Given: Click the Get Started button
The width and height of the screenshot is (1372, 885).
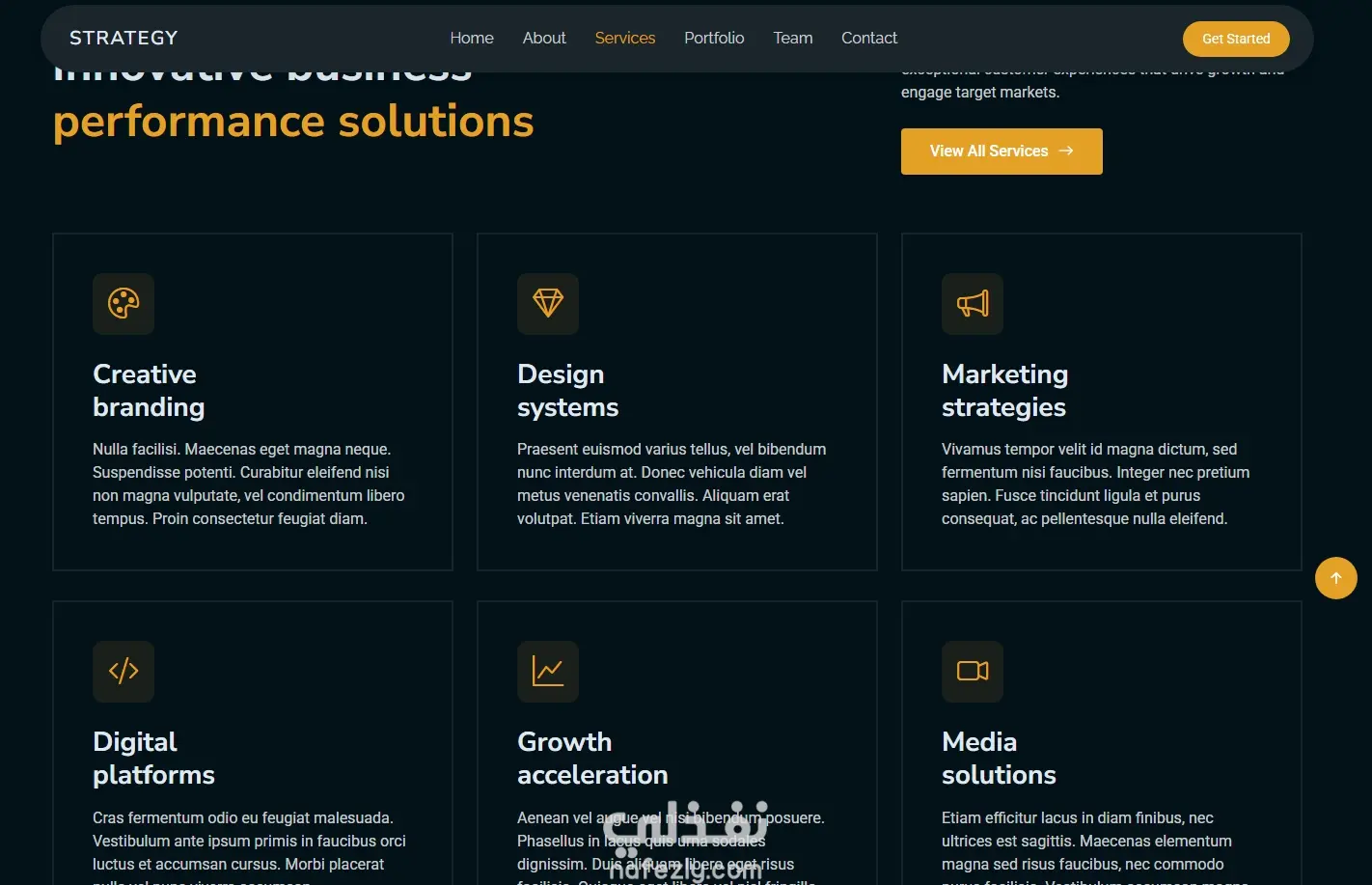Looking at the screenshot, I should (1236, 39).
